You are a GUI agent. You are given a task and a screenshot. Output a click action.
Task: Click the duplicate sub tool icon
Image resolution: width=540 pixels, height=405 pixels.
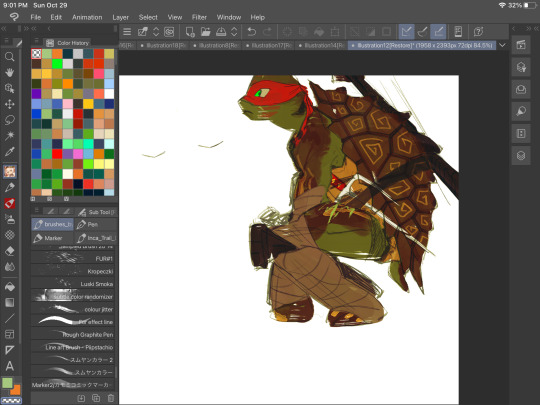(96, 398)
